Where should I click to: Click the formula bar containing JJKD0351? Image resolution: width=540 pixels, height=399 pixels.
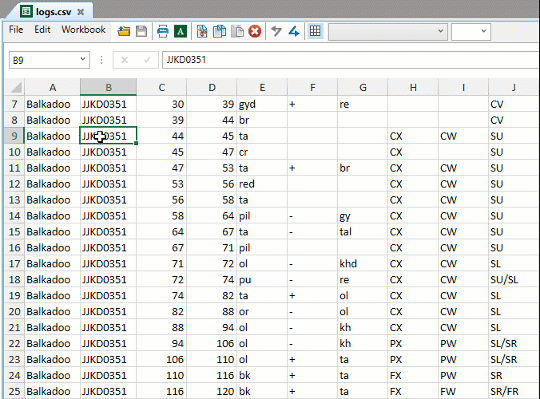pos(351,60)
